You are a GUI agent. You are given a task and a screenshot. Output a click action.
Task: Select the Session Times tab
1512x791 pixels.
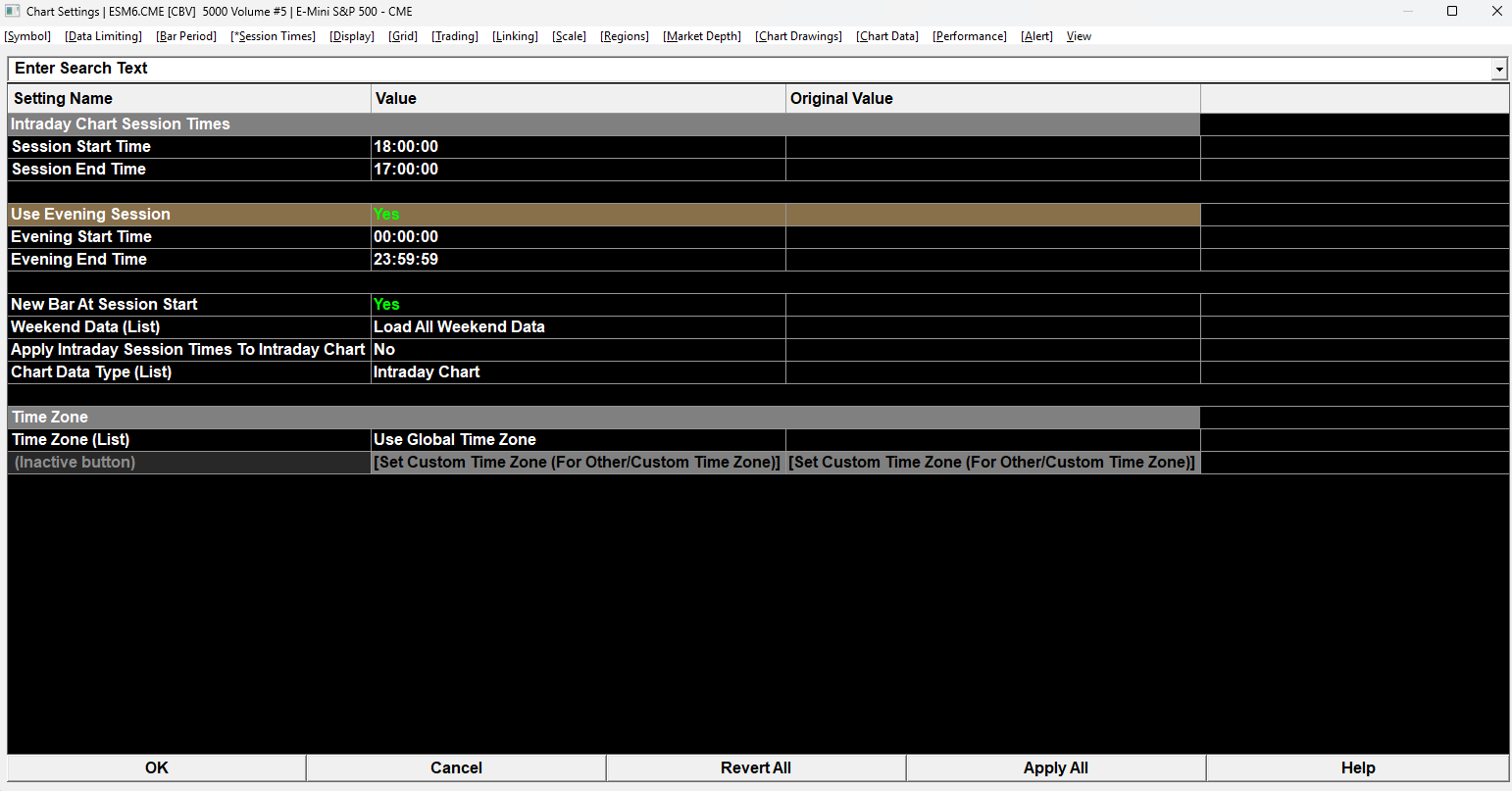(274, 36)
